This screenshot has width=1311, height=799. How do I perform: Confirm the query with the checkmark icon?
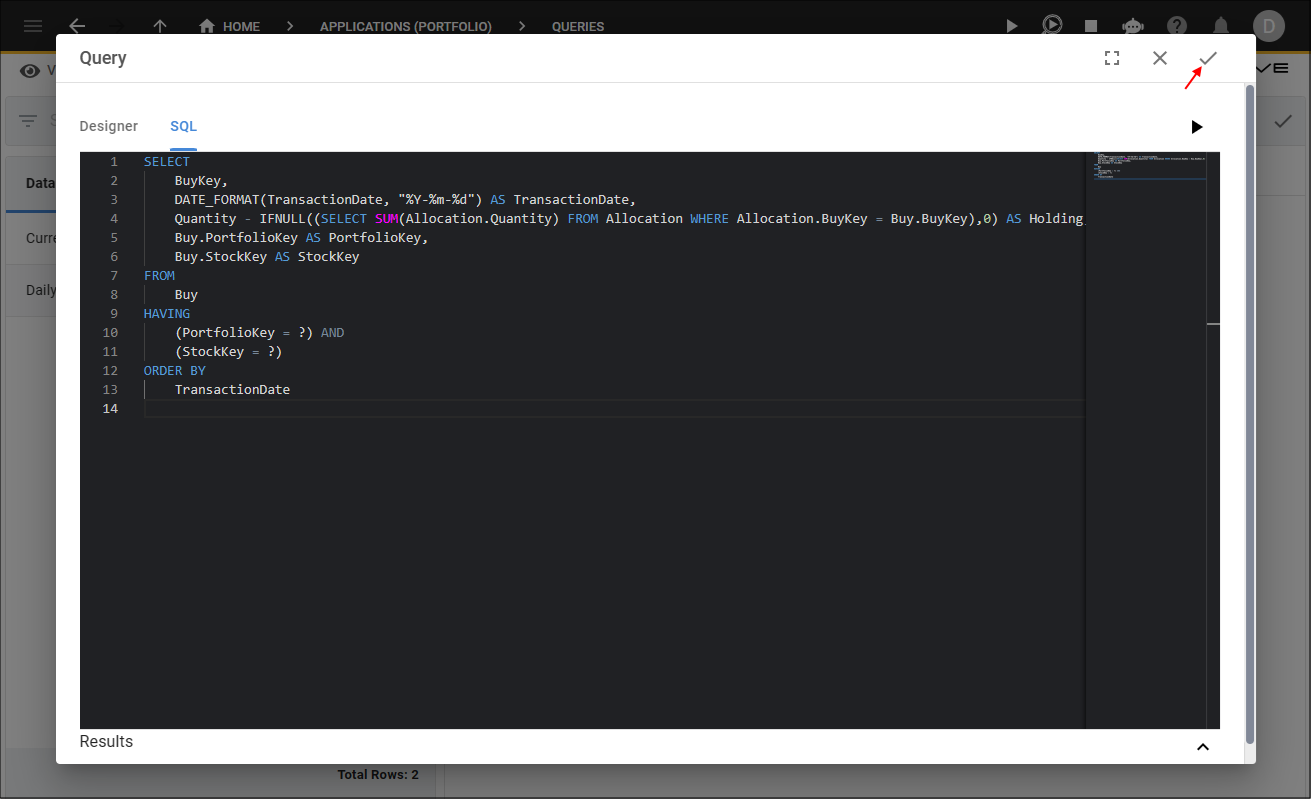(x=1208, y=58)
